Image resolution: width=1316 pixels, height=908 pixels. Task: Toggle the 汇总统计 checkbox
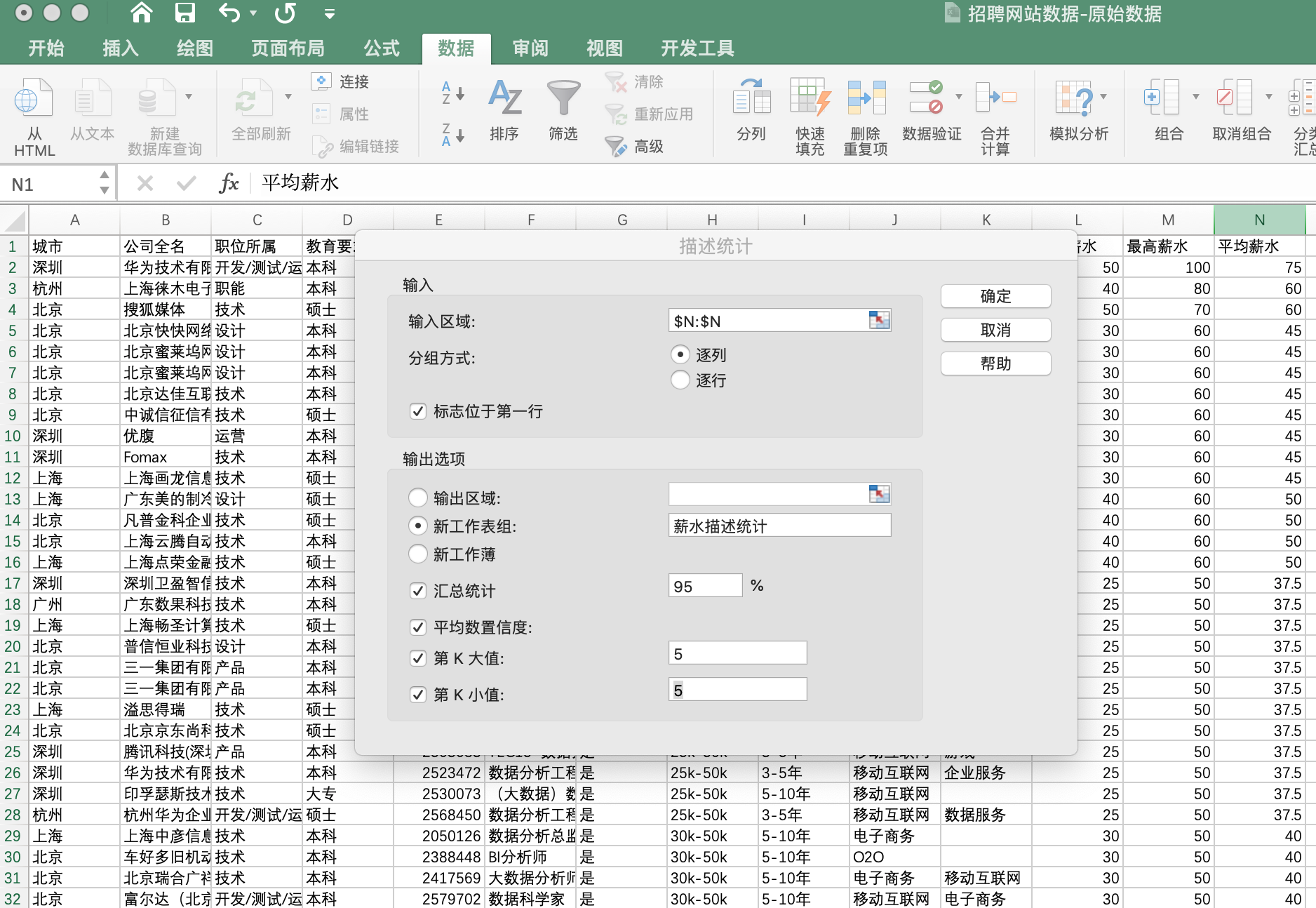[418, 591]
